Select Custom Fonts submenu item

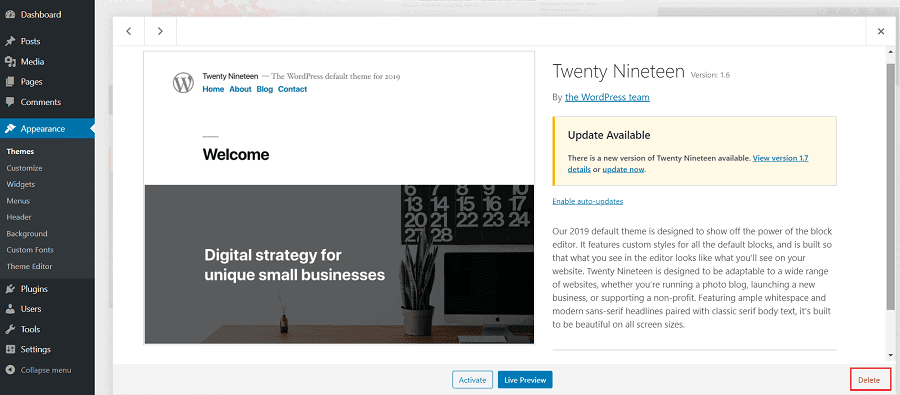point(30,250)
